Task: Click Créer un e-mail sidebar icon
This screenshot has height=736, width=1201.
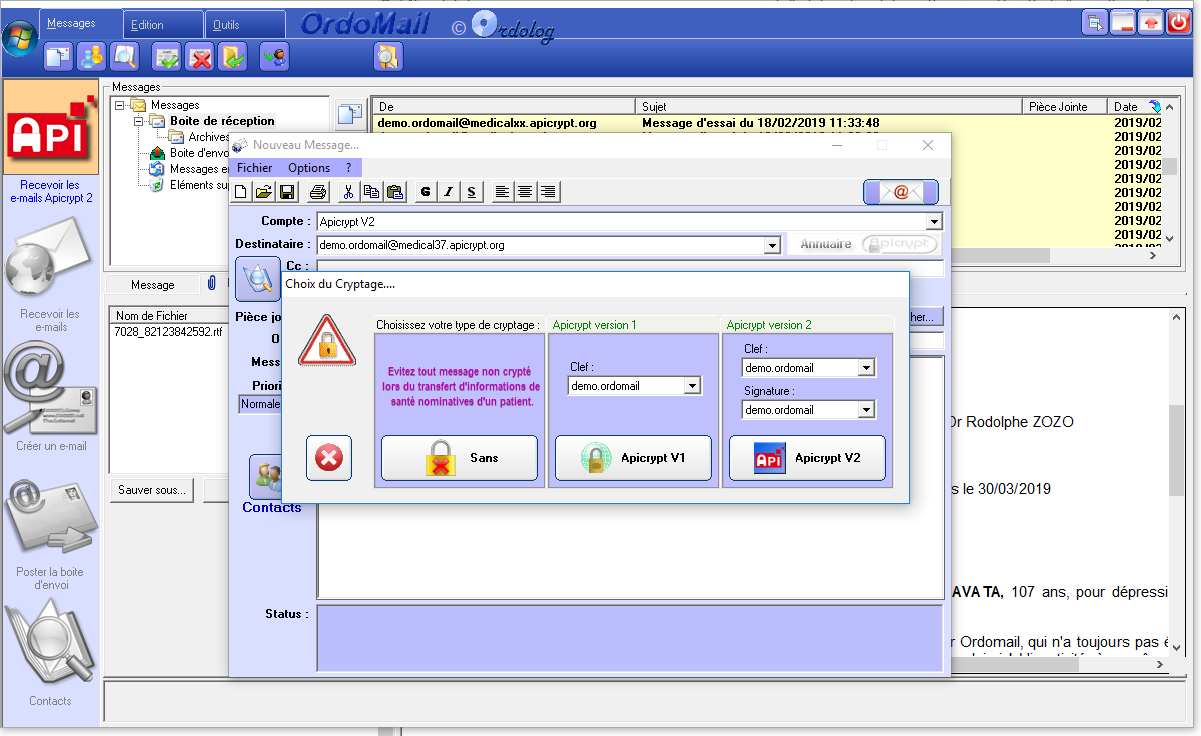Action: point(51,392)
